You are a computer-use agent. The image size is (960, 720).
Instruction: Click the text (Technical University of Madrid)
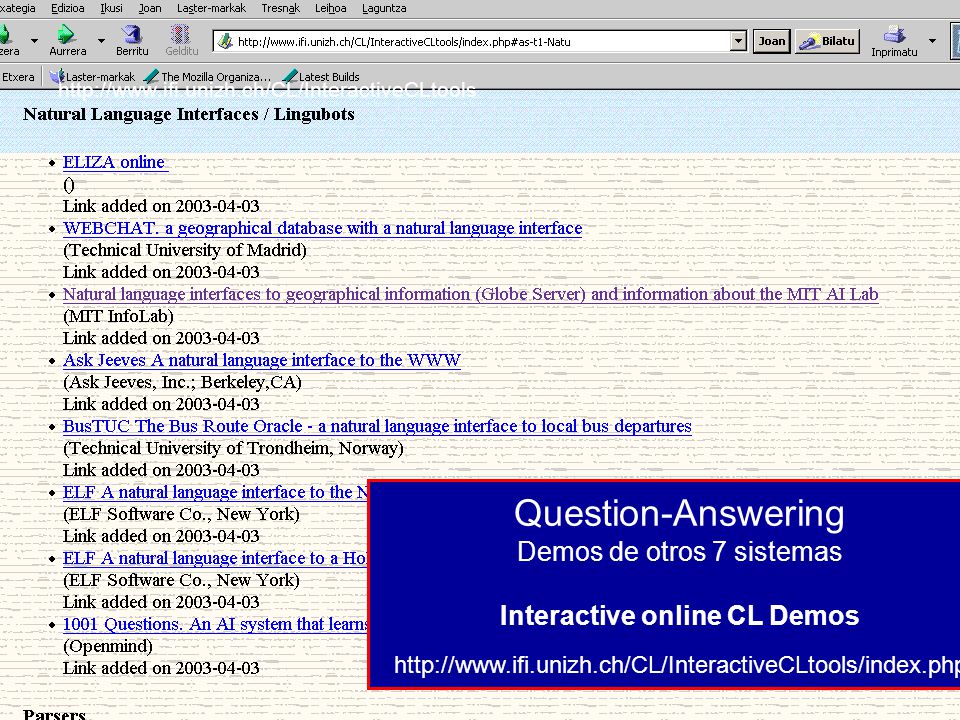(185, 250)
